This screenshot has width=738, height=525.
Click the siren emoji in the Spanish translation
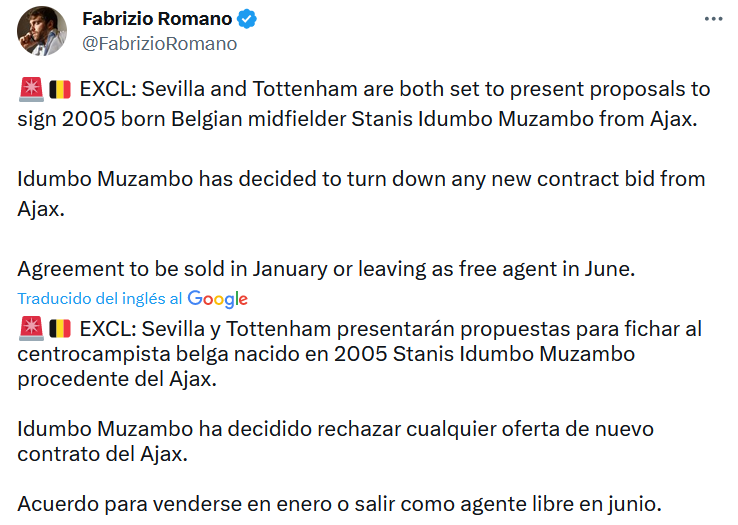click(x=31, y=329)
